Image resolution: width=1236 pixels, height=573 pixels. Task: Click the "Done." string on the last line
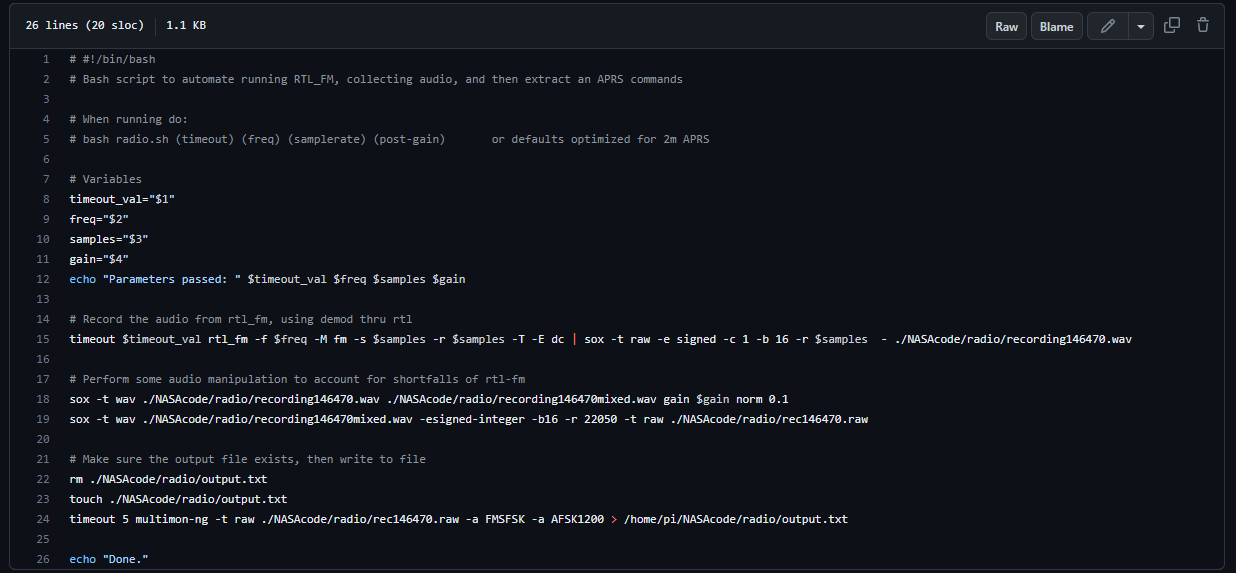tap(126, 559)
